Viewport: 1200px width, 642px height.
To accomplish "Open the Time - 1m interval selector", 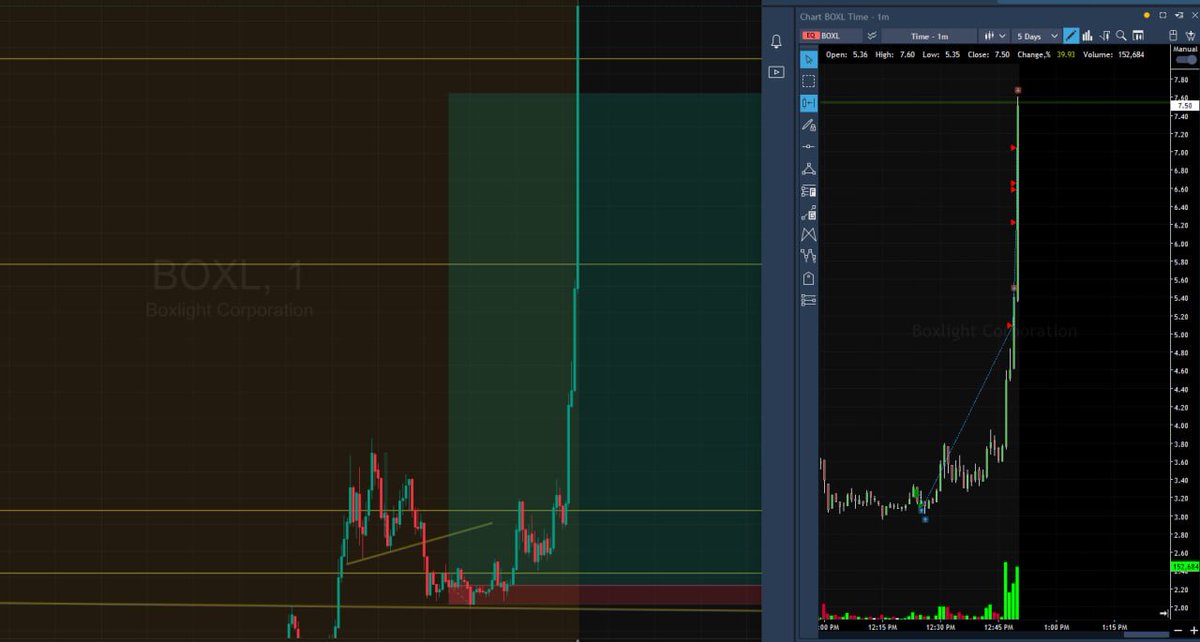I will 929,36.
